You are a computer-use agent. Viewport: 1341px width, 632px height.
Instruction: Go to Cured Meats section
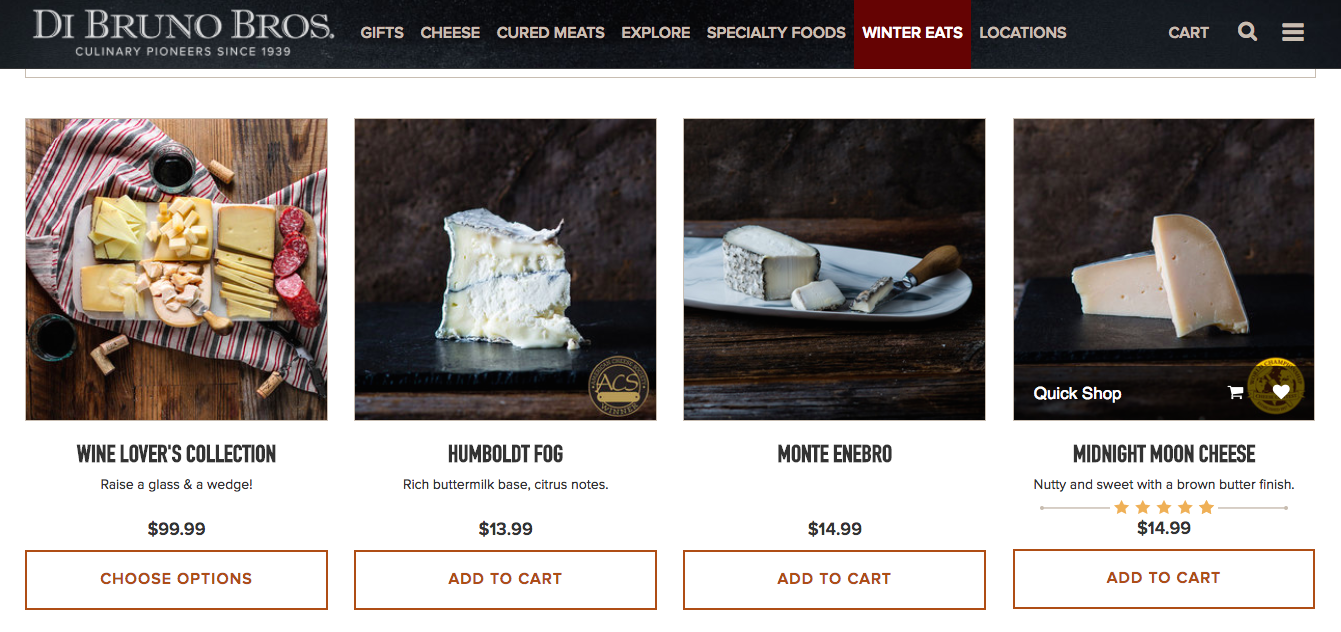(x=551, y=33)
